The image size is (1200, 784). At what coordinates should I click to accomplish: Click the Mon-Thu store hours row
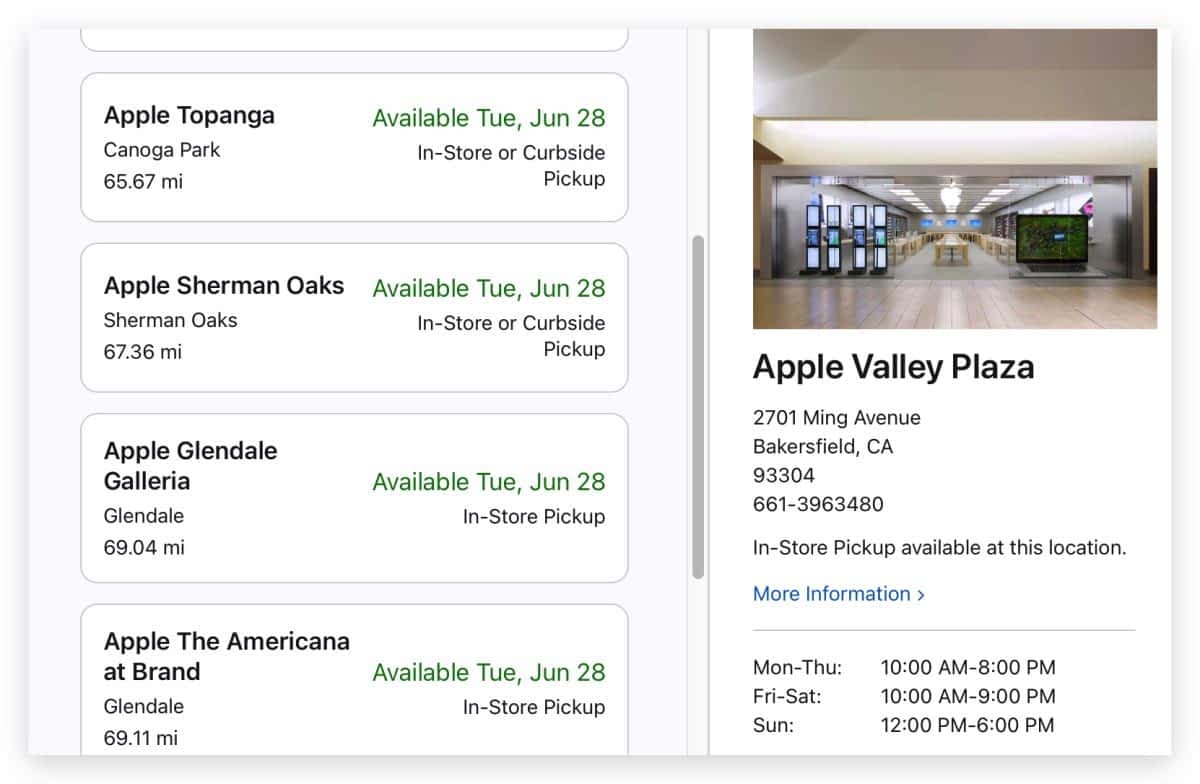tap(904, 667)
